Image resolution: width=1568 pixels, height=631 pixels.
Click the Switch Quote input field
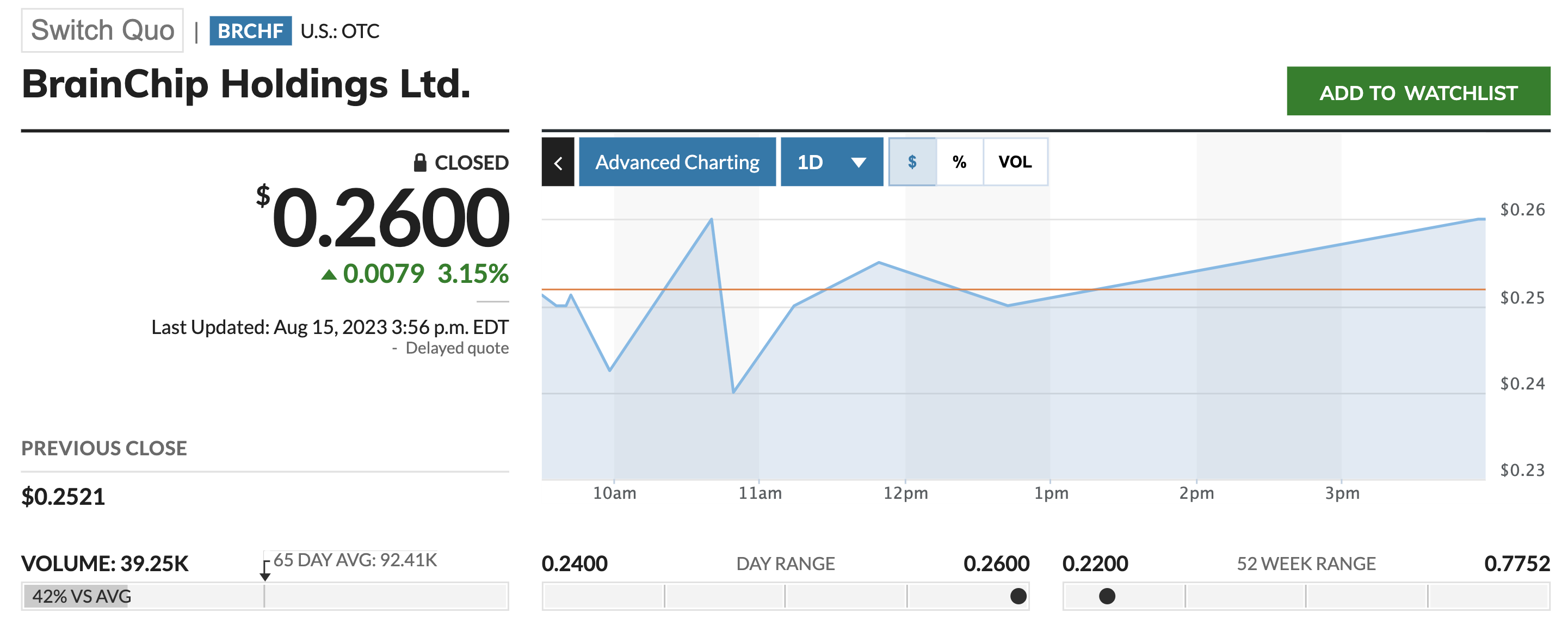[x=102, y=30]
